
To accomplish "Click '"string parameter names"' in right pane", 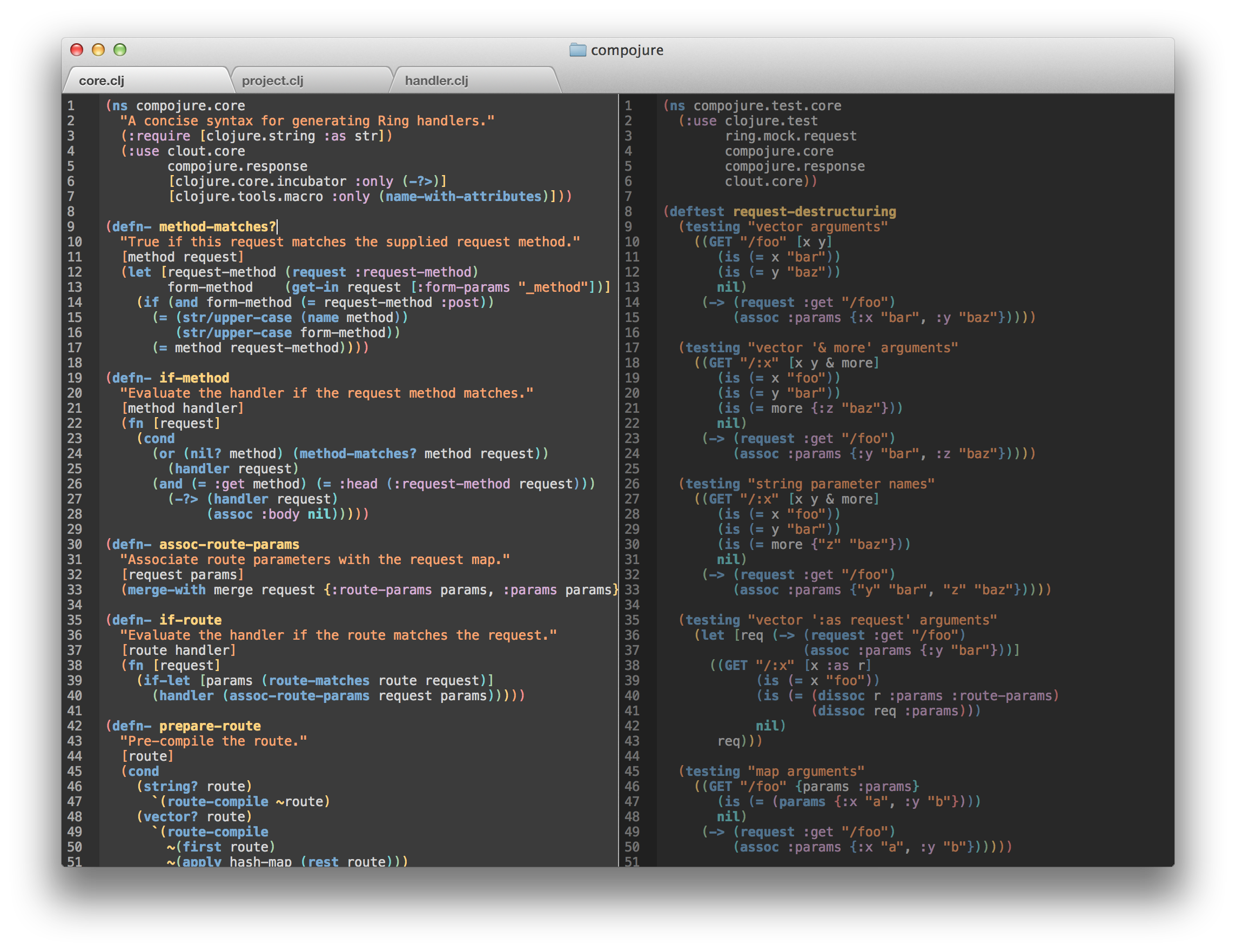I will [841, 484].
